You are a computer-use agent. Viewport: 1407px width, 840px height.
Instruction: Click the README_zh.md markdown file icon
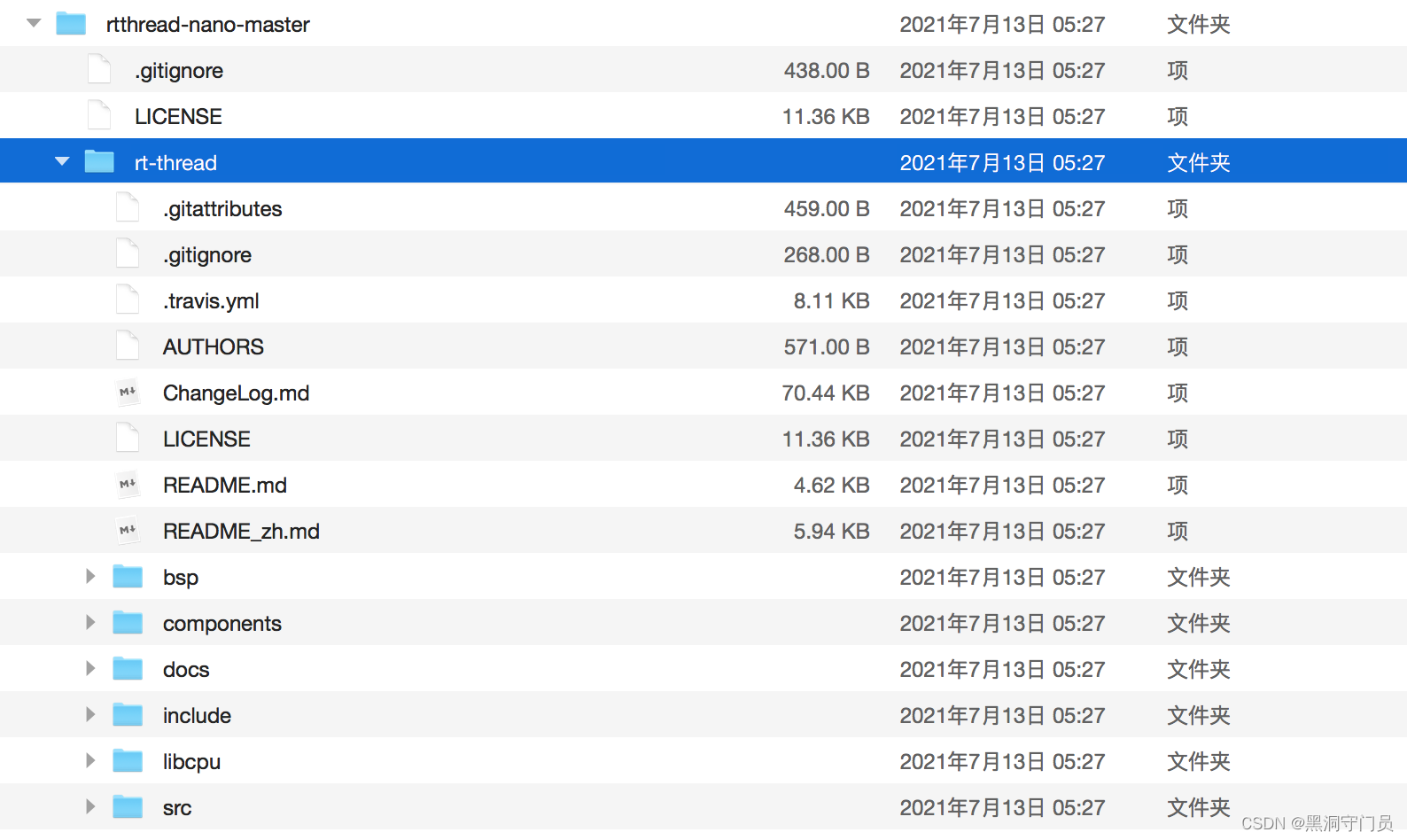click(128, 530)
